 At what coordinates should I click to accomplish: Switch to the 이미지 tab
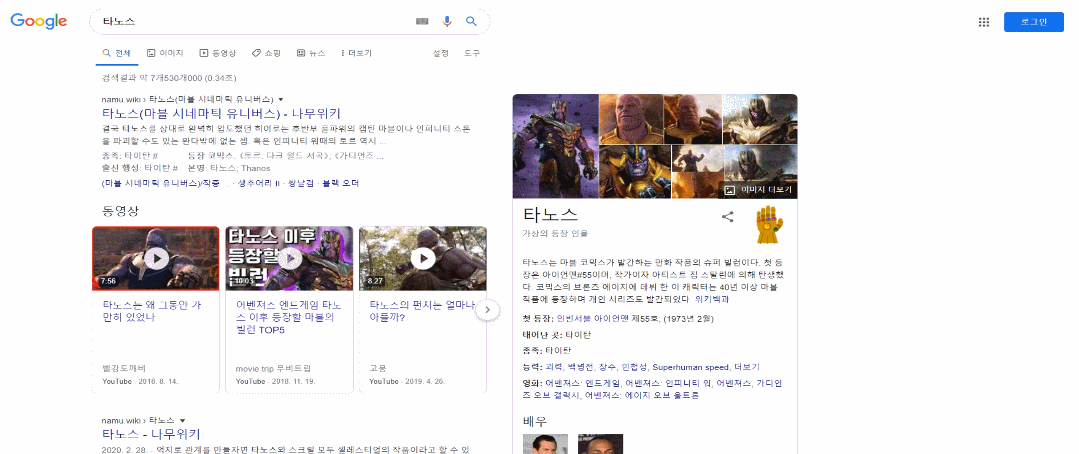click(x=165, y=53)
